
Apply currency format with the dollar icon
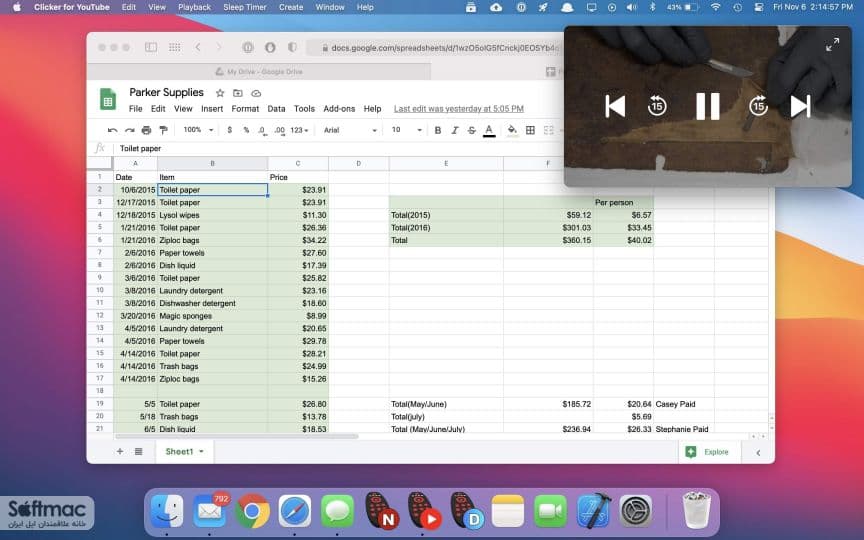tap(229, 131)
